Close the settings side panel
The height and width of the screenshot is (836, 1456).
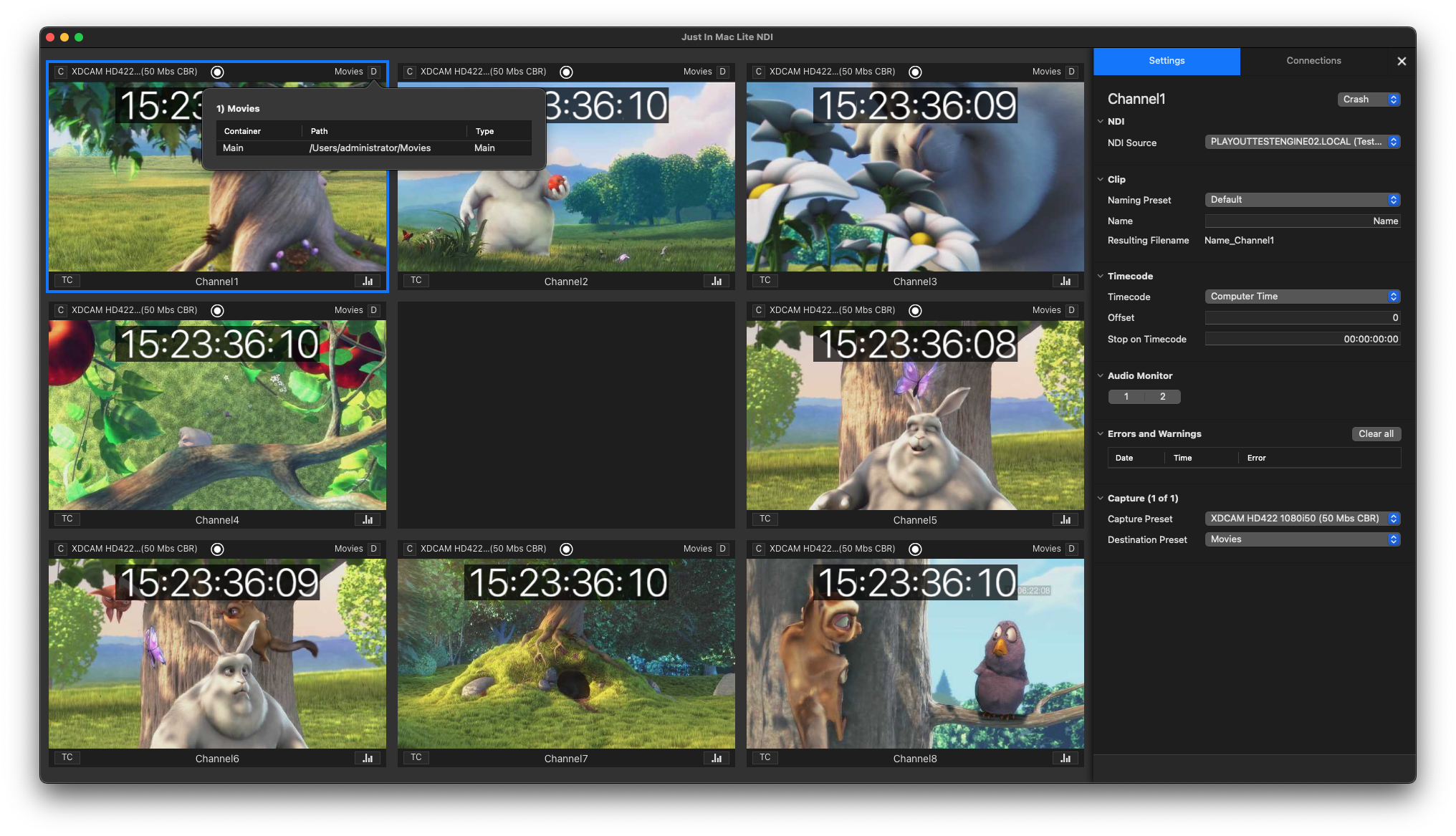coord(1402,62)
